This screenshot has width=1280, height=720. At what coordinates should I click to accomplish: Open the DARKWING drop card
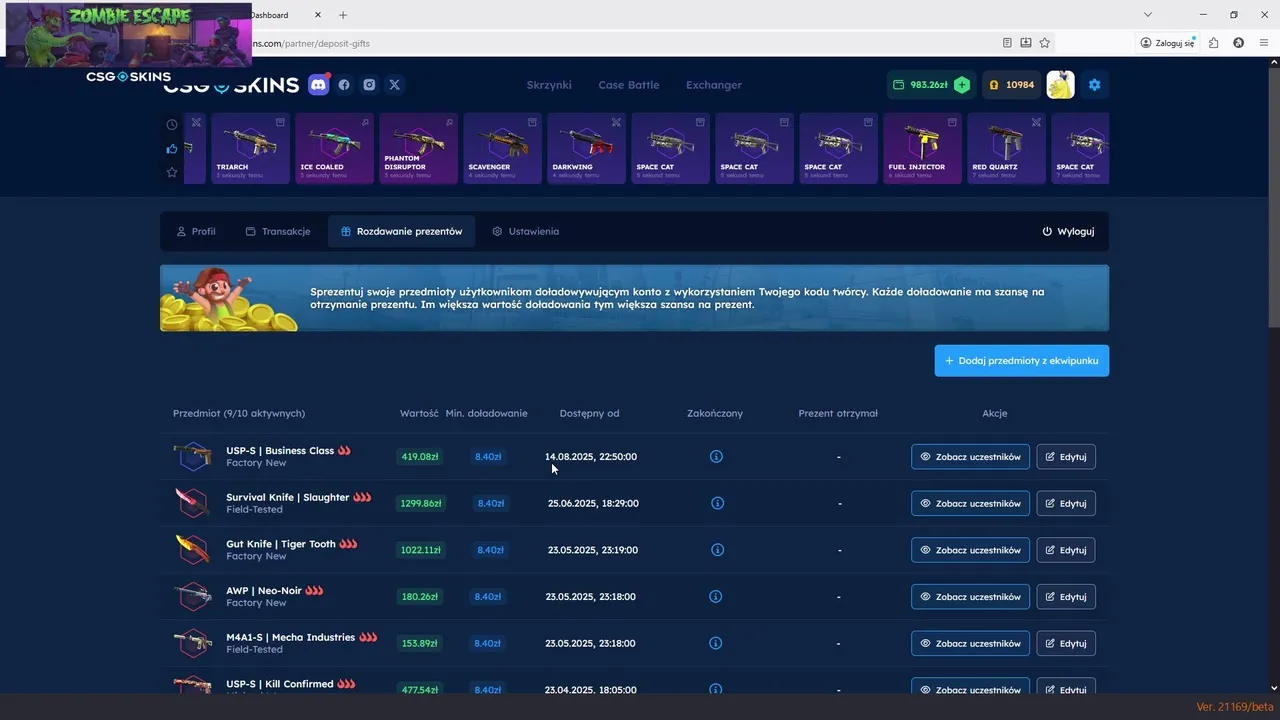(587, 148)
